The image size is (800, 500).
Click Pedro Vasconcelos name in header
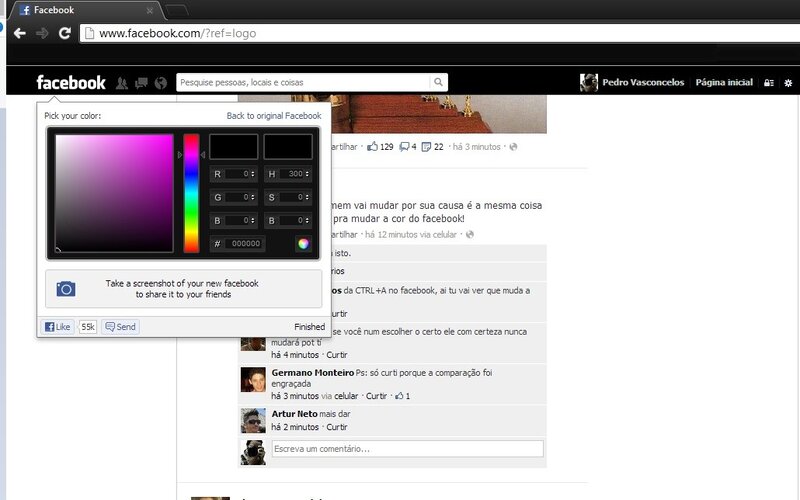click(643, 82)
